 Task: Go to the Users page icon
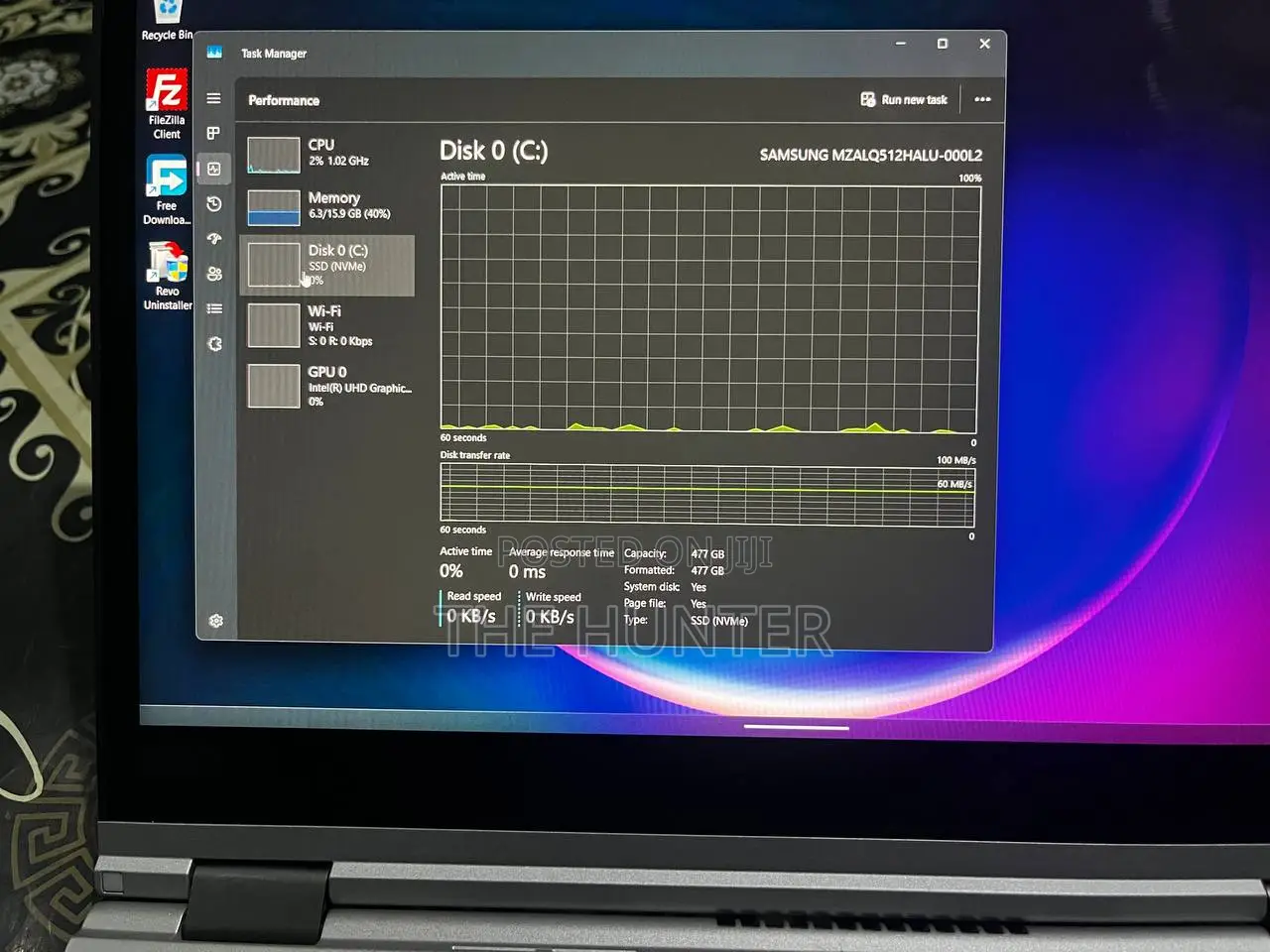click(x=214, y=274)
